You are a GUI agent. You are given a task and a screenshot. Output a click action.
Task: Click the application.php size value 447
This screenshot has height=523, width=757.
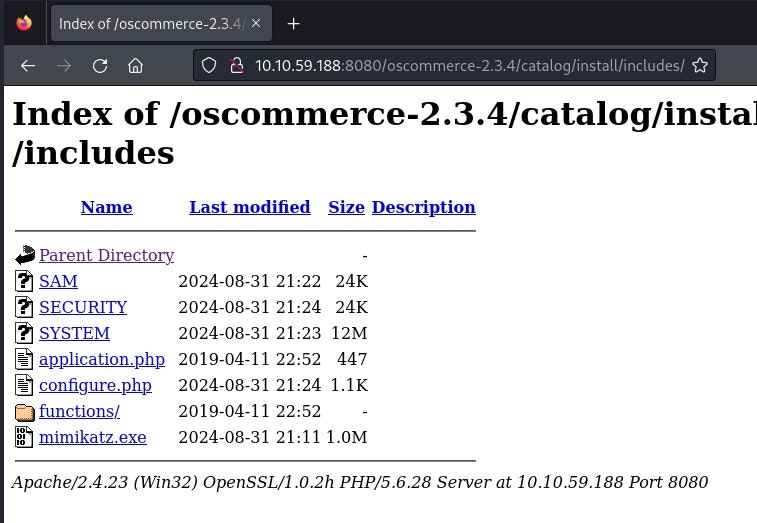point(352,359)
